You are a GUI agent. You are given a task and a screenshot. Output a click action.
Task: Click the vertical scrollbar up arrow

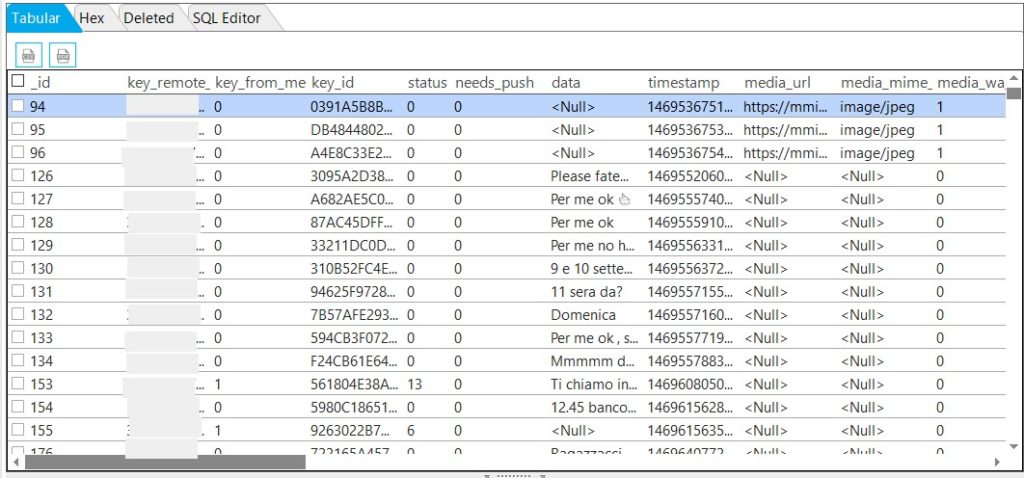coord(1013,80)
